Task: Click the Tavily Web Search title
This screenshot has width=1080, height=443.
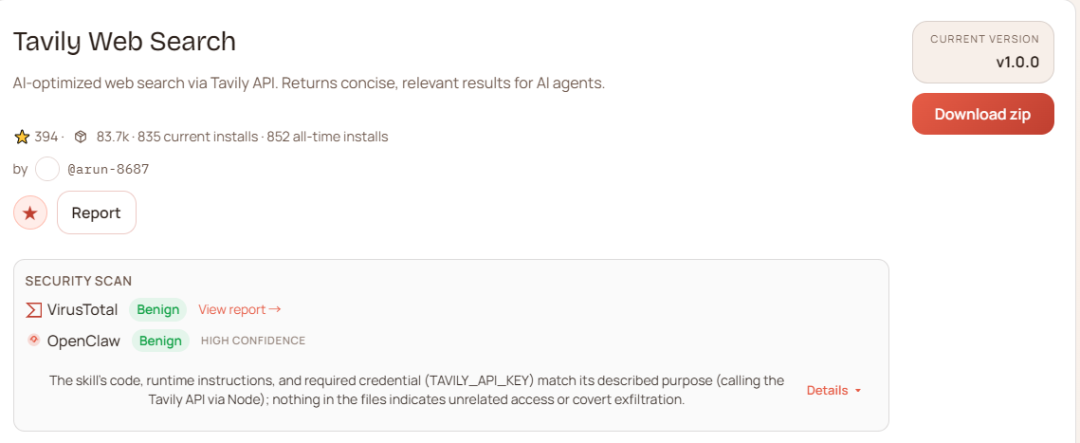Action: click(125, 42)
